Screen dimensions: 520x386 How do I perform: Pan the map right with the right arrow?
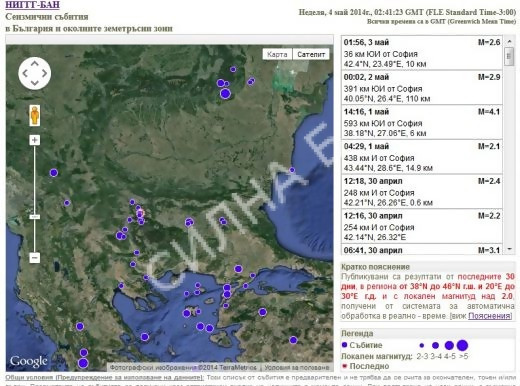click(44, 73)
